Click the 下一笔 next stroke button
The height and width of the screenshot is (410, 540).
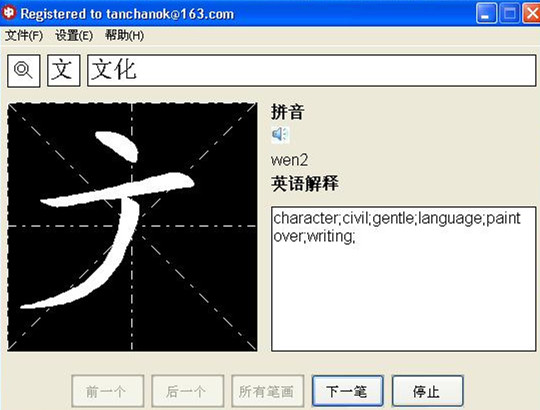click(347, 391)
